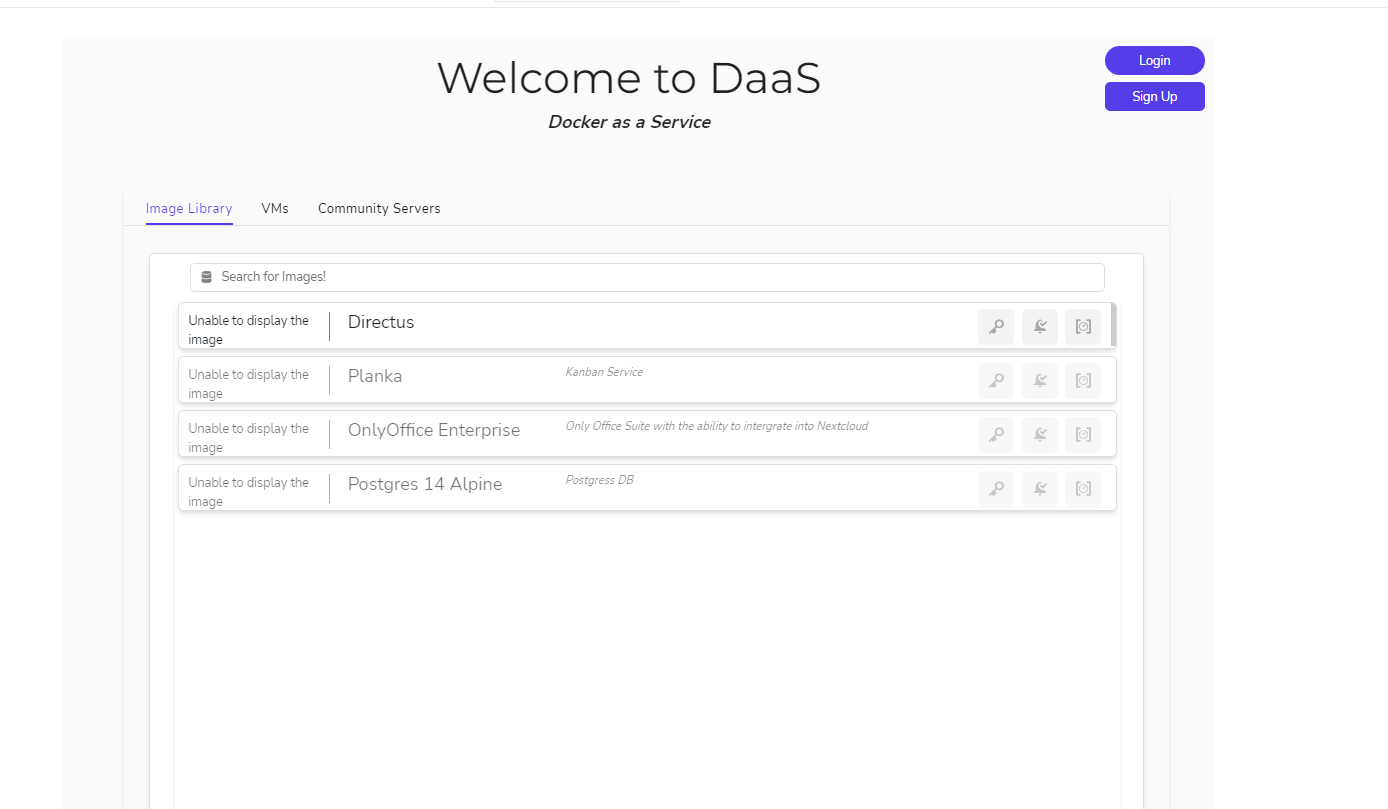Click the bracketed clock icon for Postgres 14 Alpine
Screen dimensions: 1388x809
[x=1083, y=489]
